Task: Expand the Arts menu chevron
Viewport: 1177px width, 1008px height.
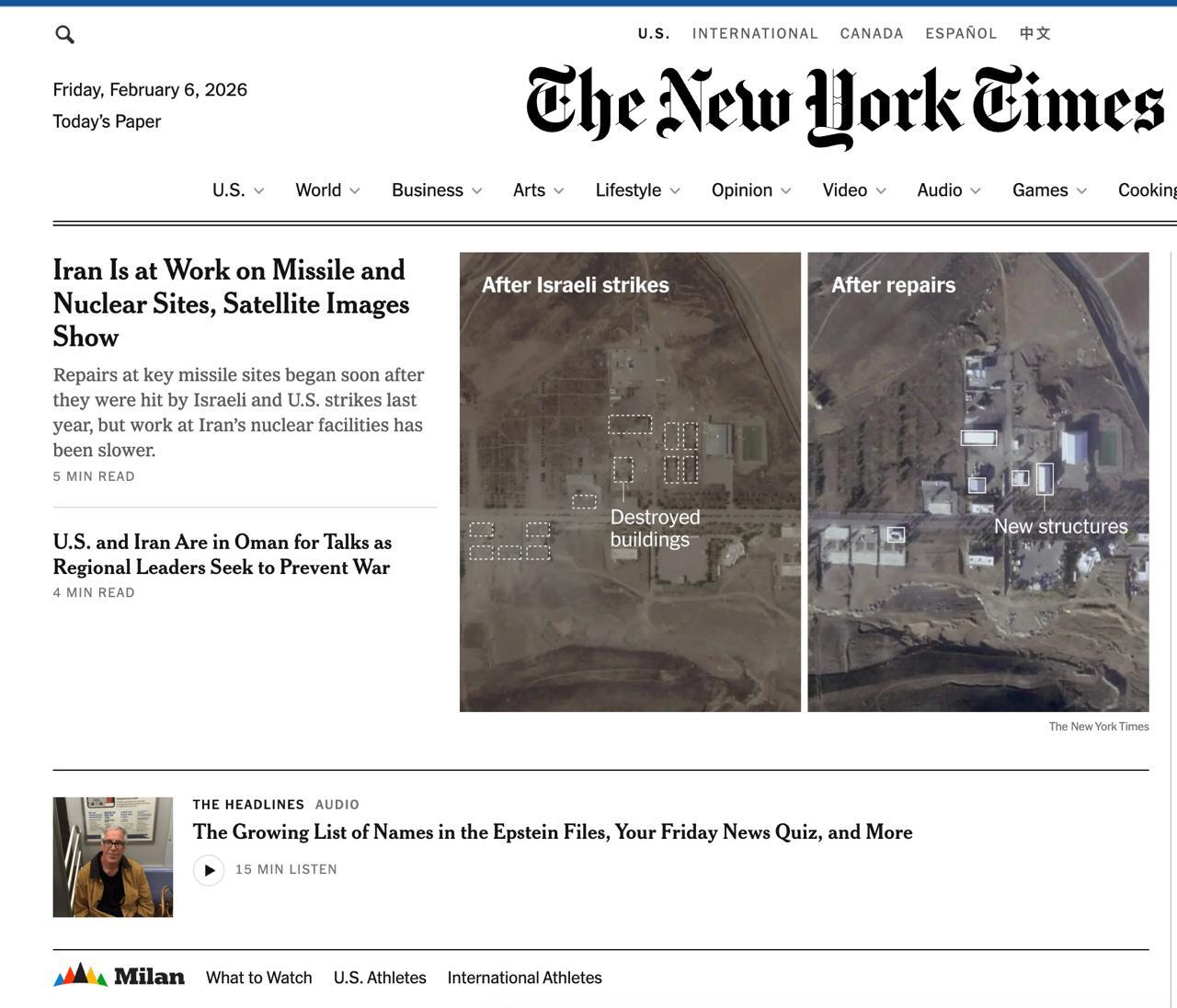Action: (558, 191)
